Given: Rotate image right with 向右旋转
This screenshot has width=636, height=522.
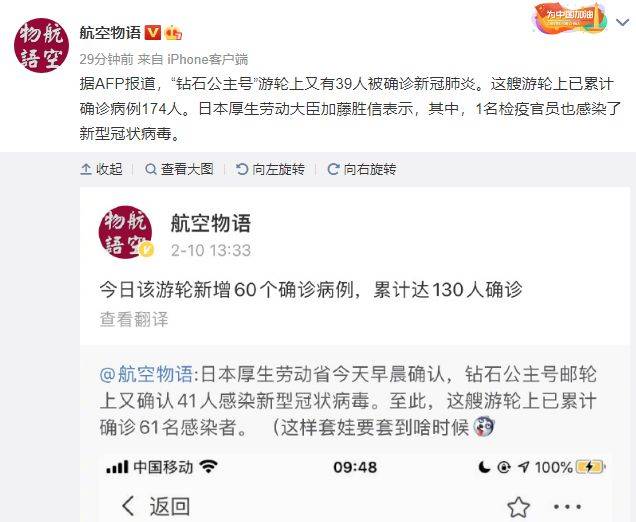Looking at the screenshot, I should click(x=362, y=169).
